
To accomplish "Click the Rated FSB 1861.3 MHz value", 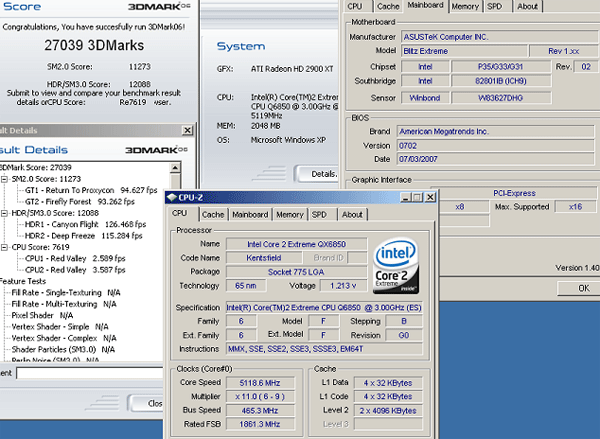I will (260, 424).
